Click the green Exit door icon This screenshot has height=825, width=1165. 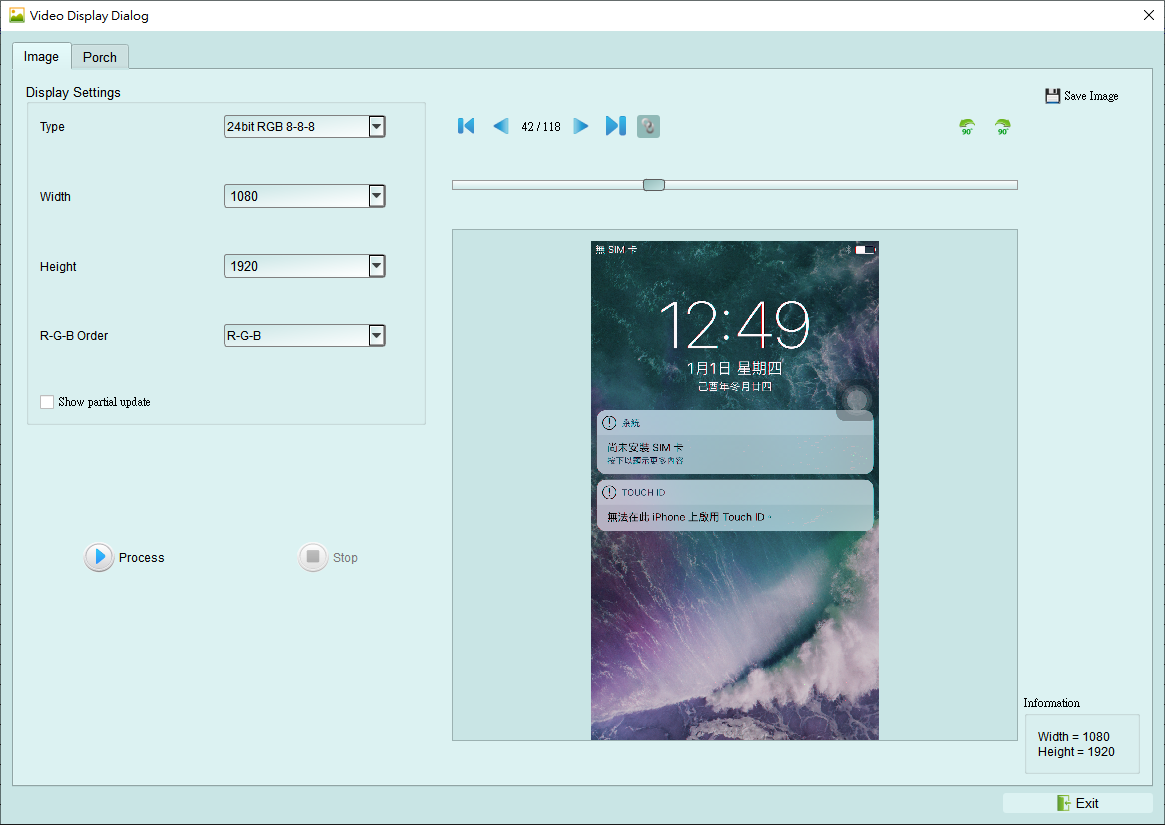1063,803
